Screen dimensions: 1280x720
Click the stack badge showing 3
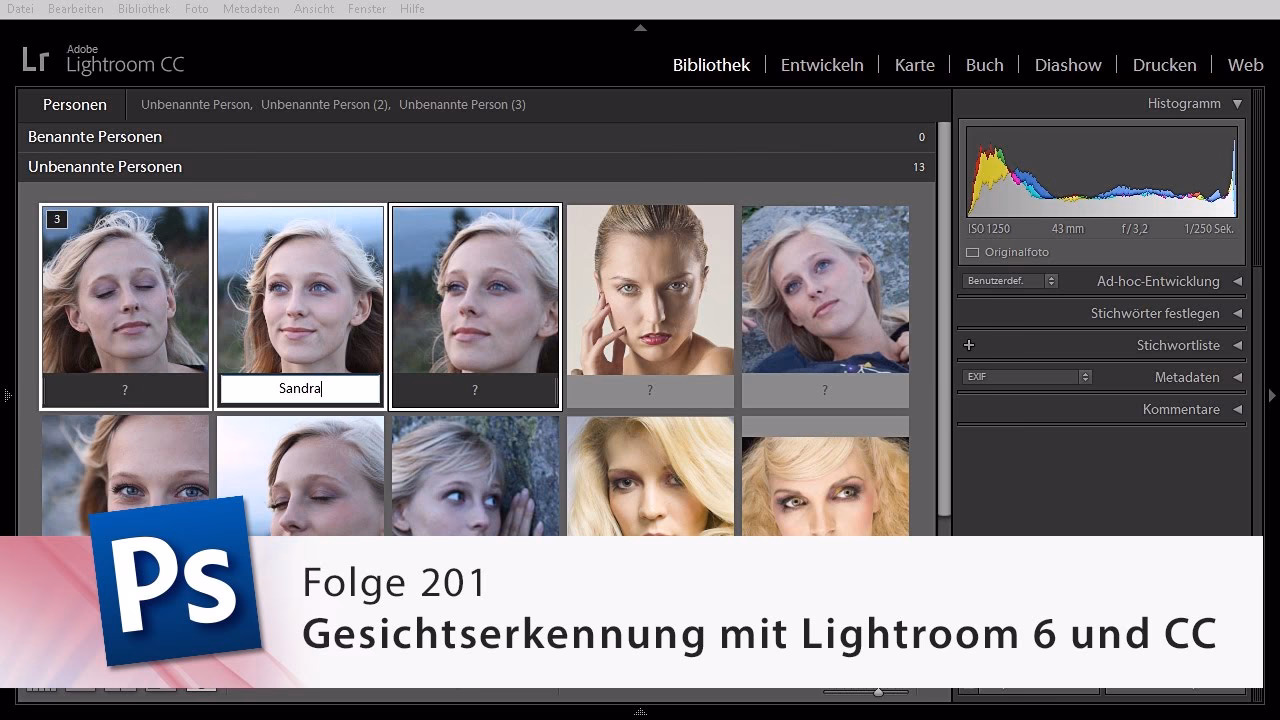click(x=57, y=219)
